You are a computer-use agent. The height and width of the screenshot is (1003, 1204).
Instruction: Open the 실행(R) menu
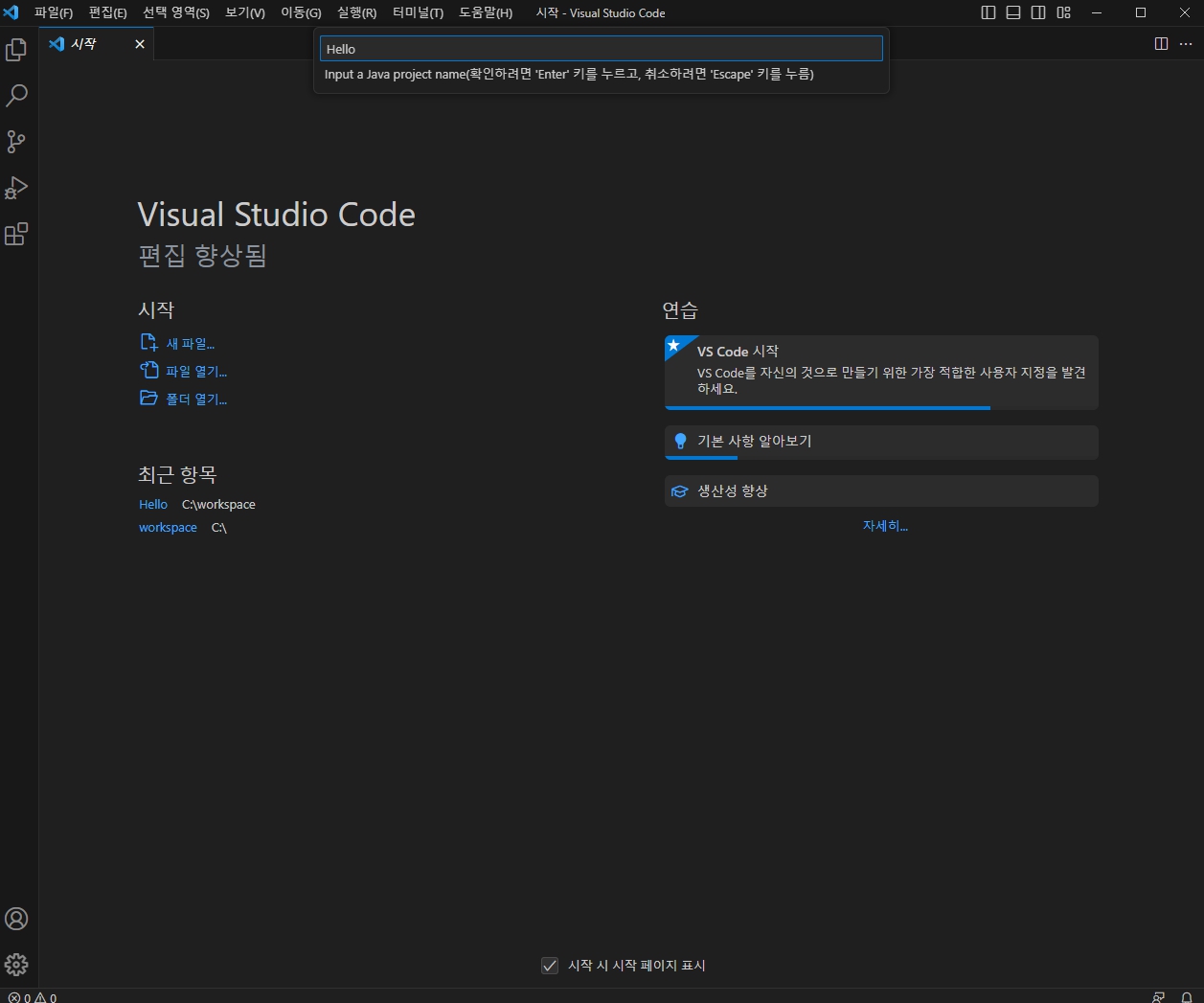pyautogui.click(x=356, y=12)
